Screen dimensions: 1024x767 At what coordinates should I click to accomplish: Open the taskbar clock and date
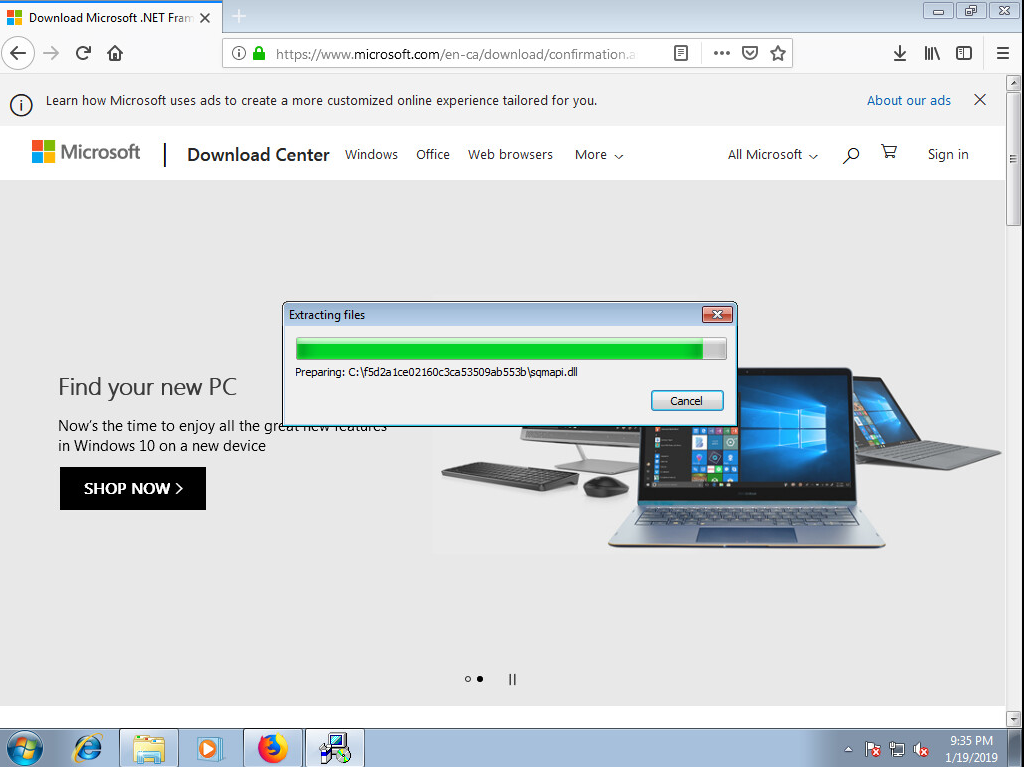point(971,749)
